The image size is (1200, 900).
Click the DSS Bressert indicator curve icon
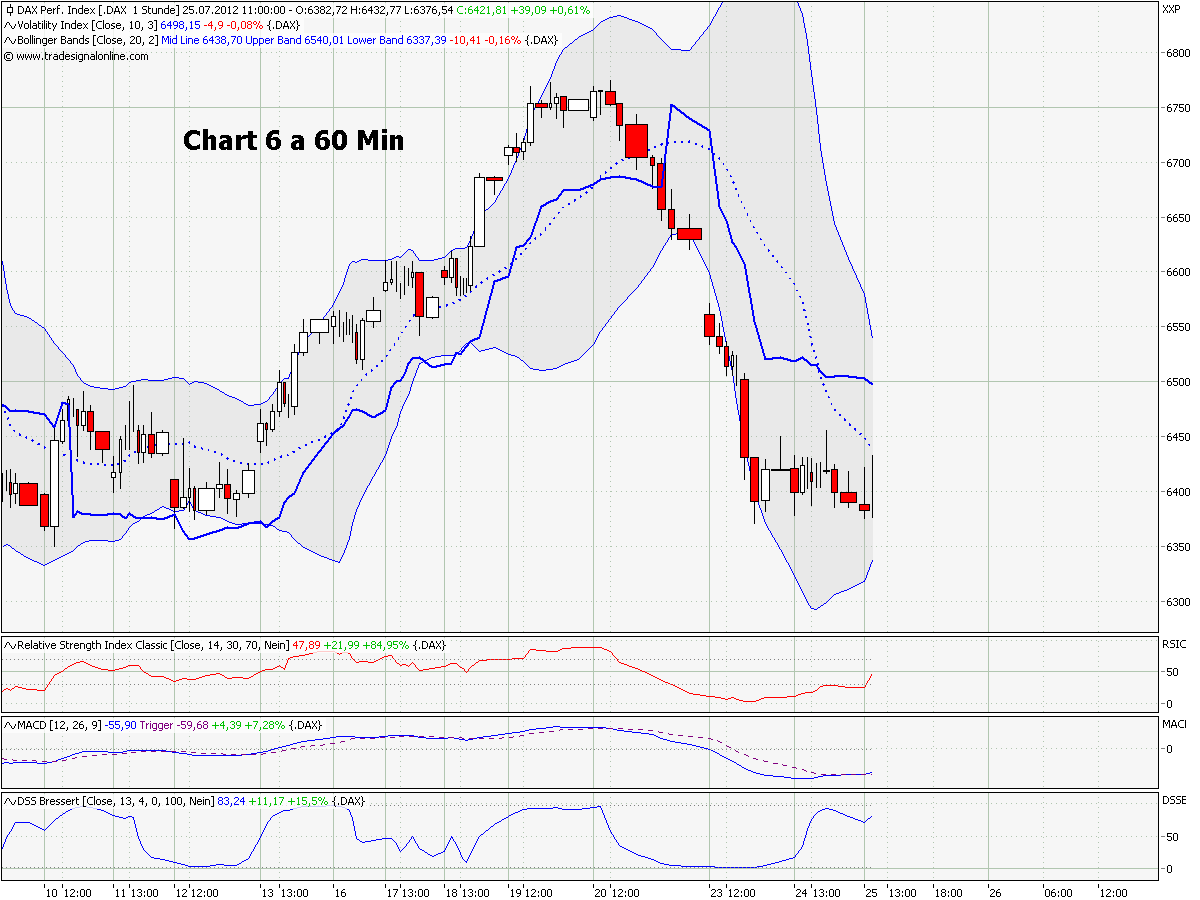10,799
